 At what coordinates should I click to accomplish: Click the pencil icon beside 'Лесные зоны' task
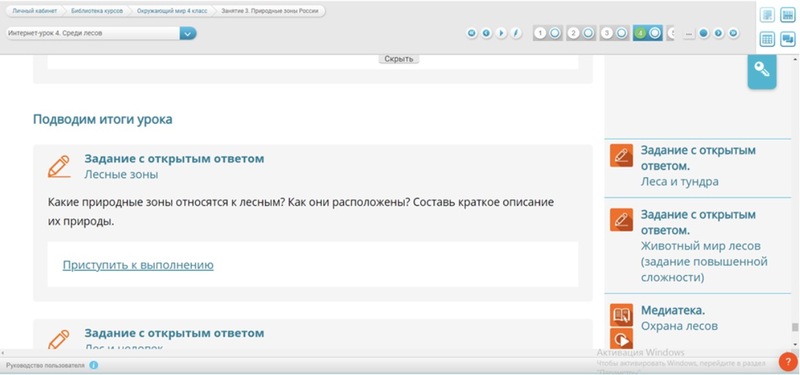59,167
